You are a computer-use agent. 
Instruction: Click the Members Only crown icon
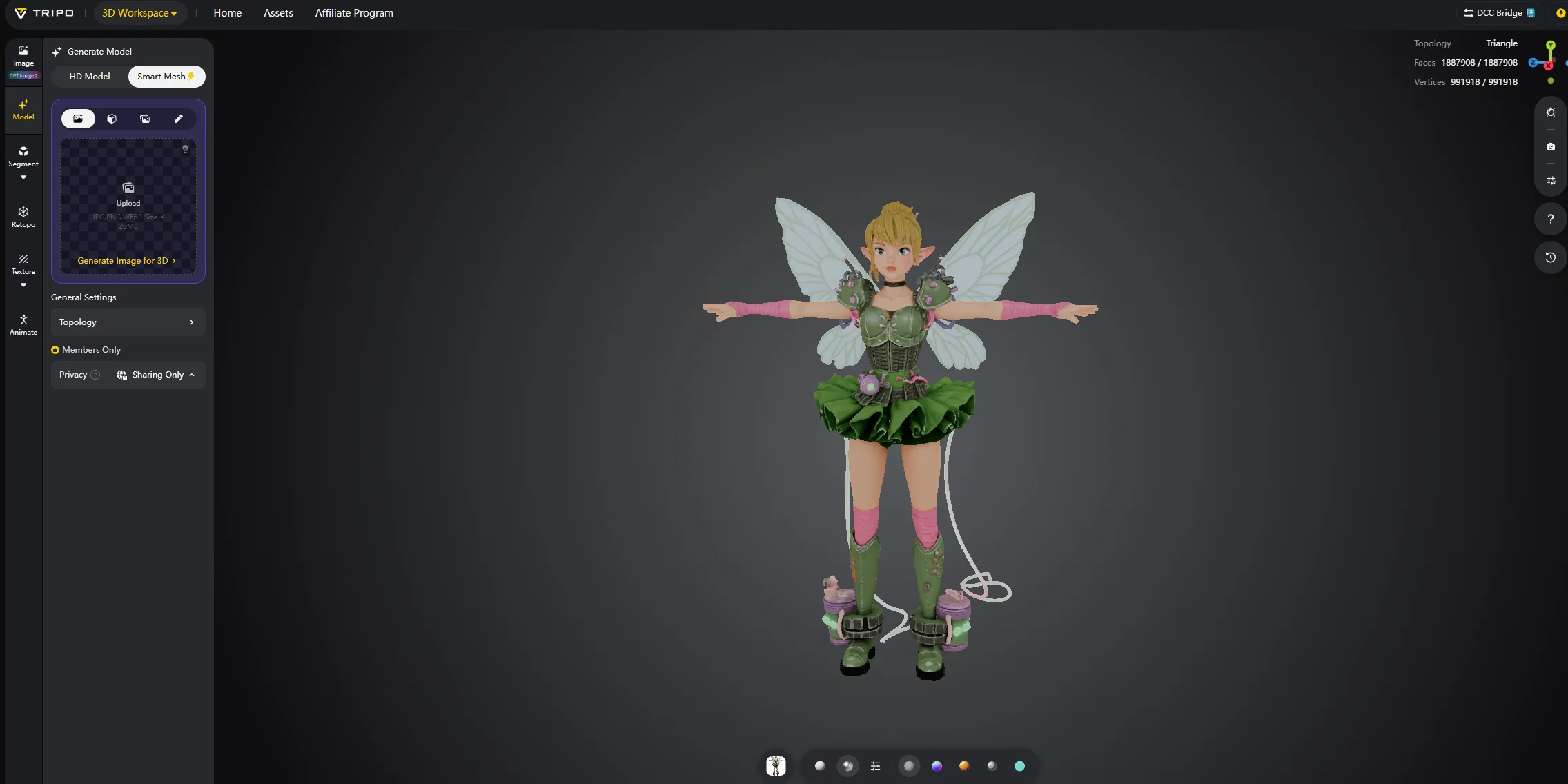[55, 350]
